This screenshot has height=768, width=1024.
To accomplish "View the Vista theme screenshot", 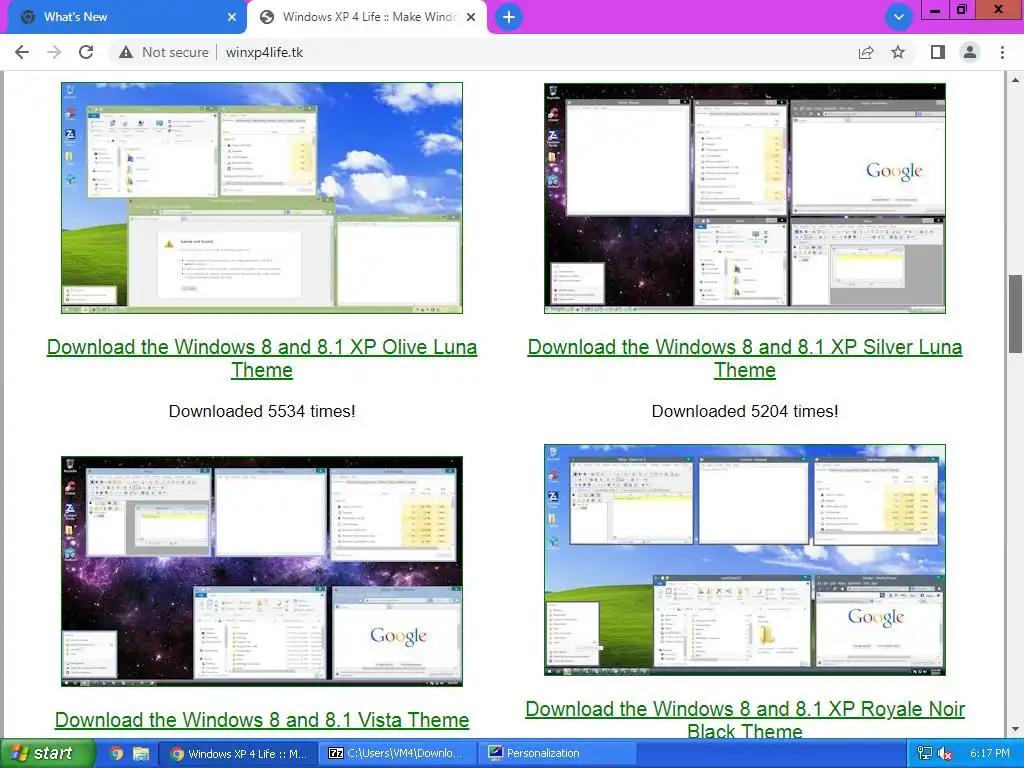I will click(x=262, y=571).
